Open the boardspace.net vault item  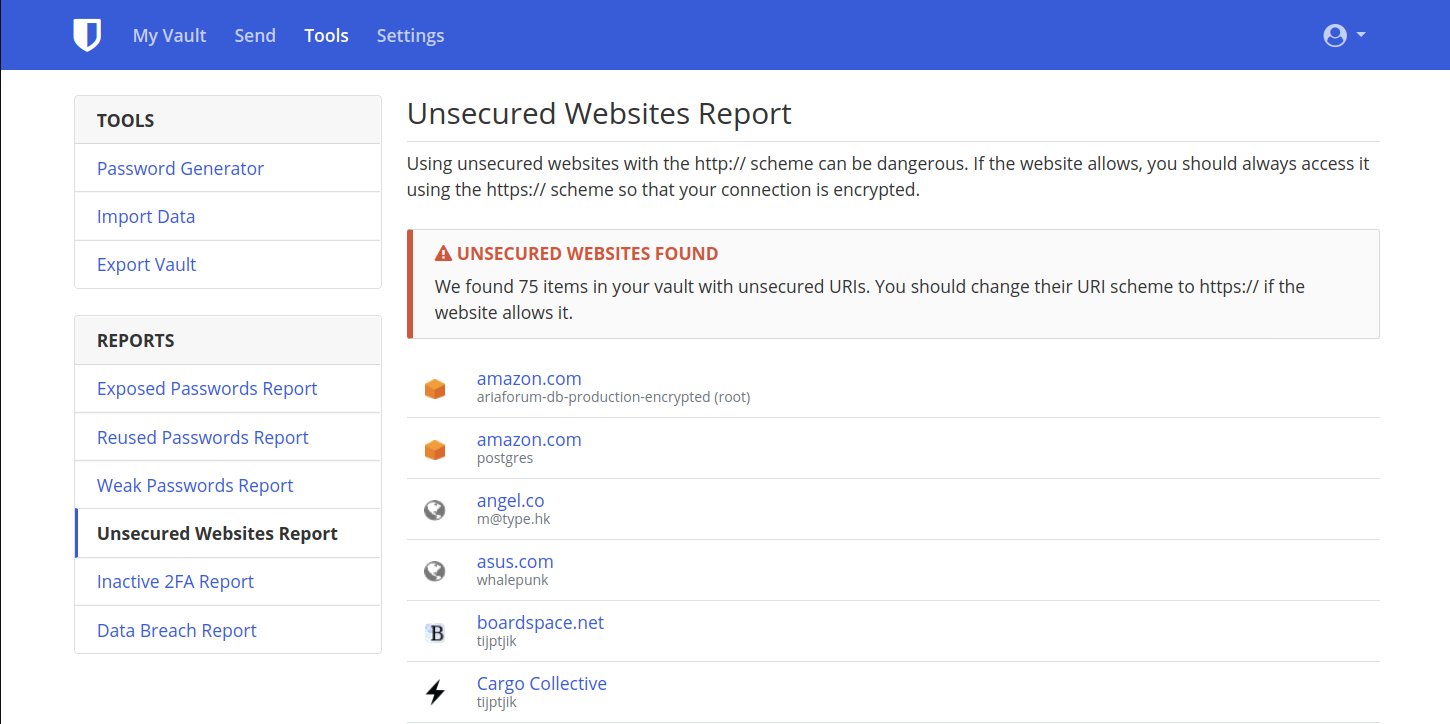(540, 623)
